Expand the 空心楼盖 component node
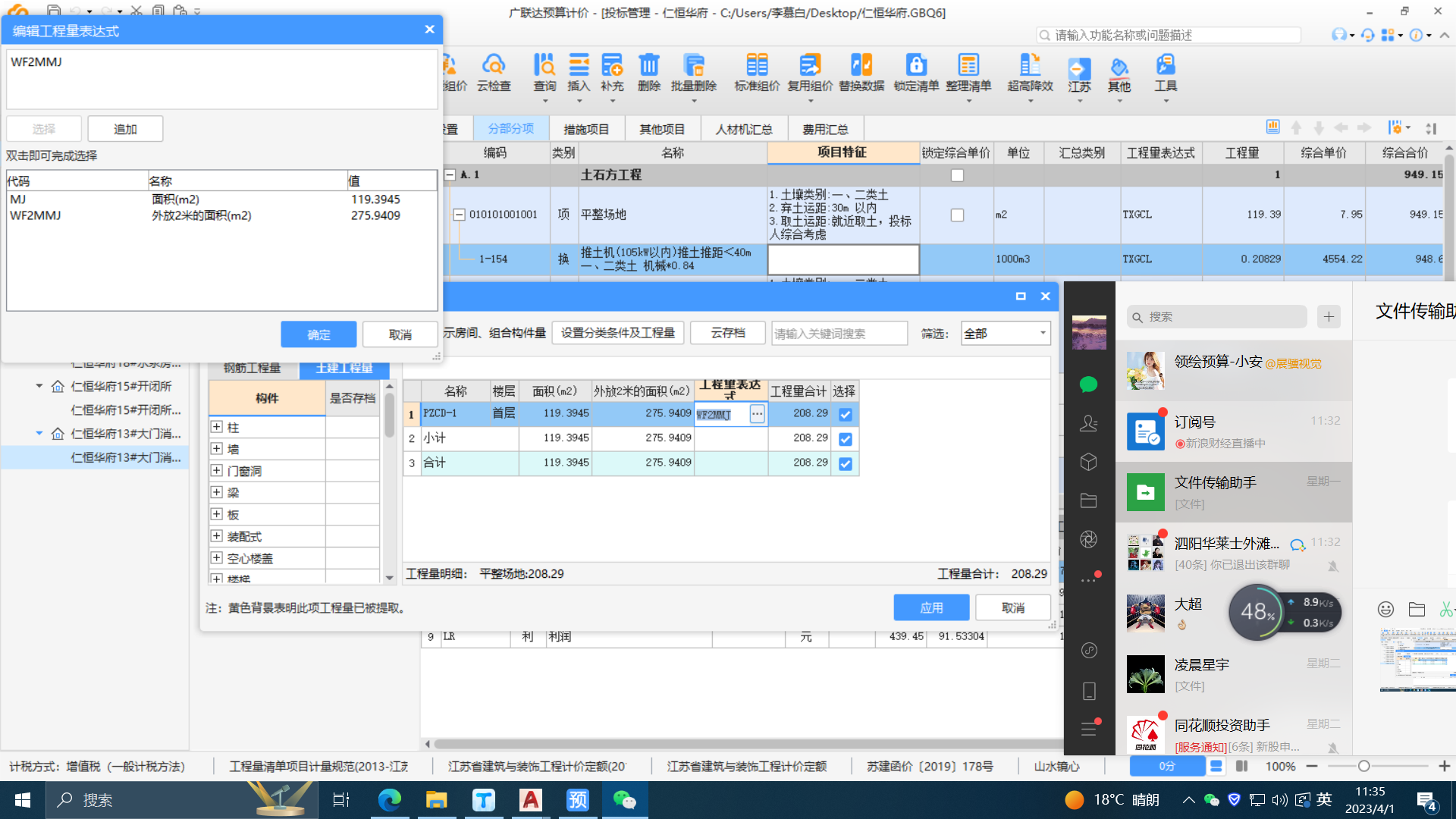This screenshot has width=1456, height=819. (x=217, y=558)
